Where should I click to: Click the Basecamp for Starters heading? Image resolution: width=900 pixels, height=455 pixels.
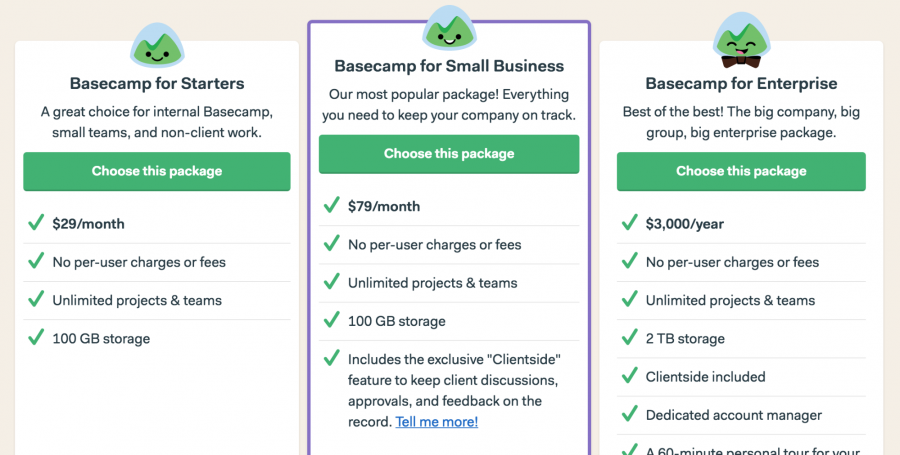click(x=157, y=83)
